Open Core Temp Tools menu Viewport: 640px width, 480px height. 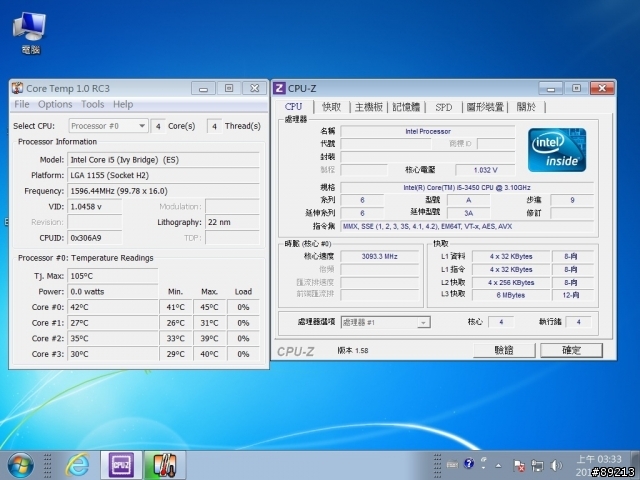point(93,104)
